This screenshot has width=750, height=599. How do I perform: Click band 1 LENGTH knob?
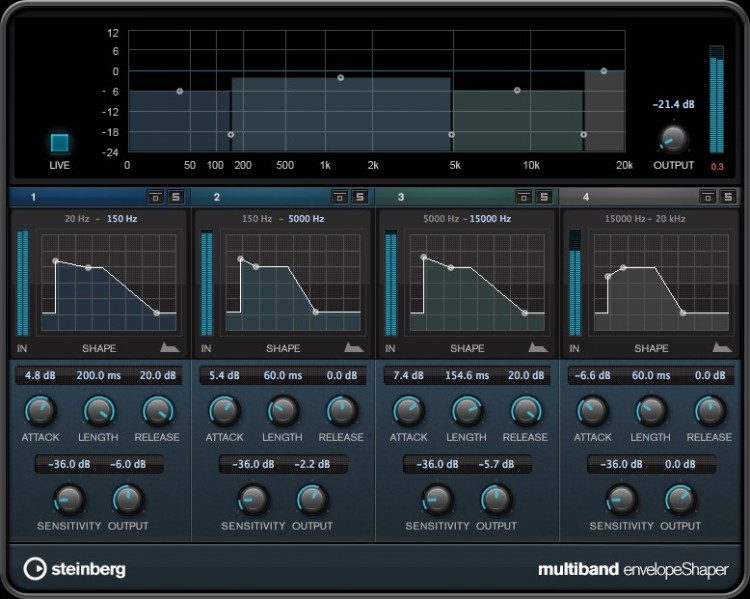tap(99, 411)
